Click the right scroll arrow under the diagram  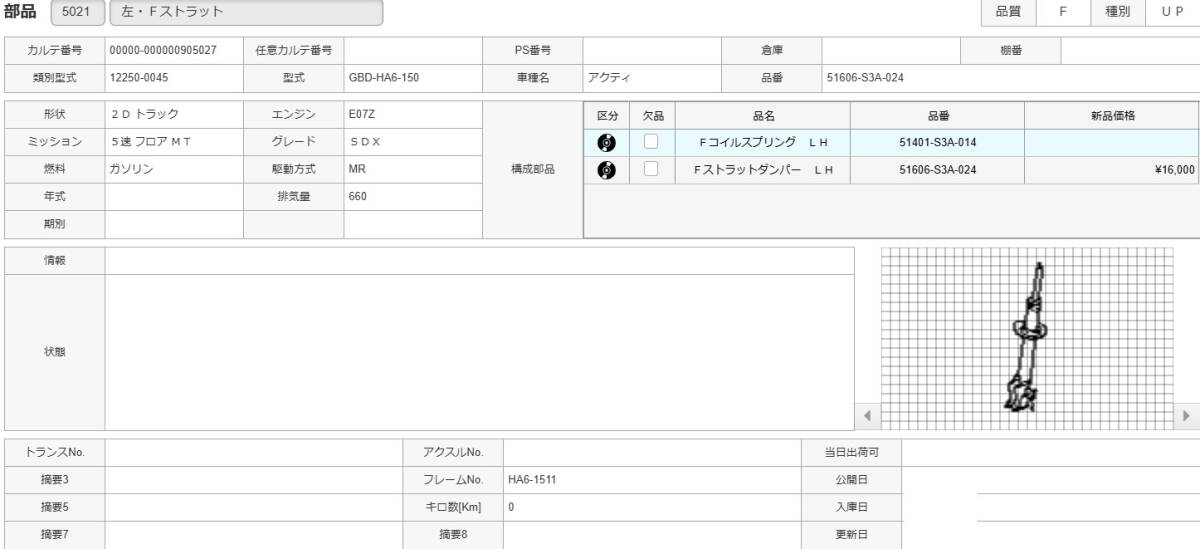tap(1187, 415)
